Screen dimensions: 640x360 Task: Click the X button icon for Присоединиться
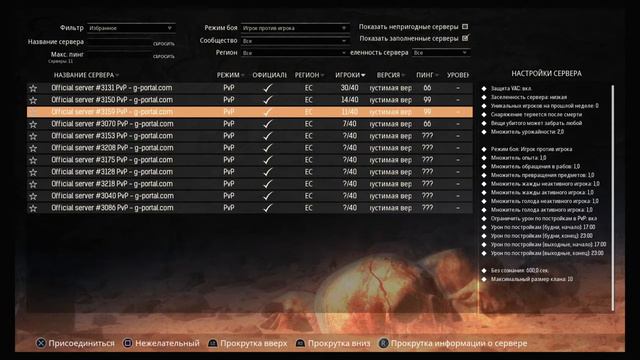tap(41, 343)
